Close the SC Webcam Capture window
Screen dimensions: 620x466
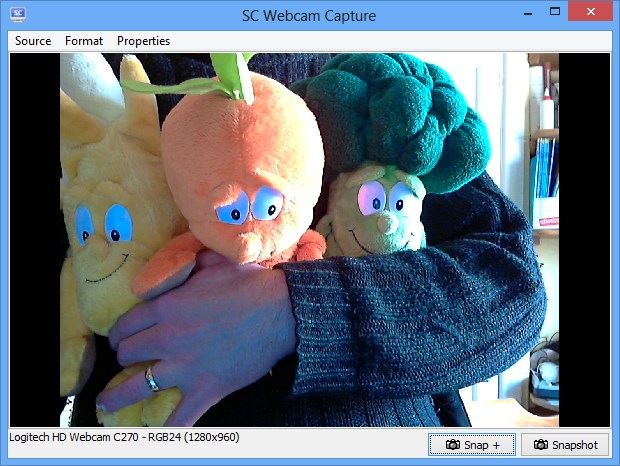590,11
